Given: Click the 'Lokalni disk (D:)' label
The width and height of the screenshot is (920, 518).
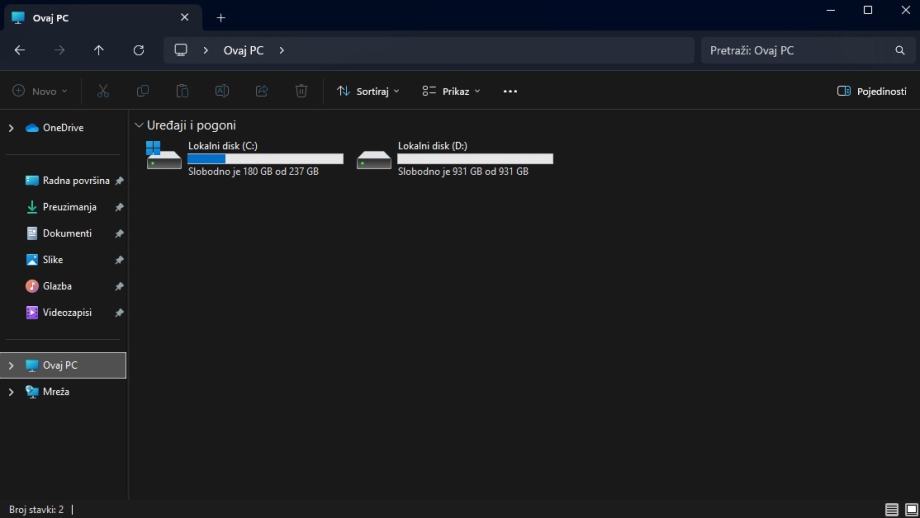Looking at the screenshot, I should pos(432,145).
